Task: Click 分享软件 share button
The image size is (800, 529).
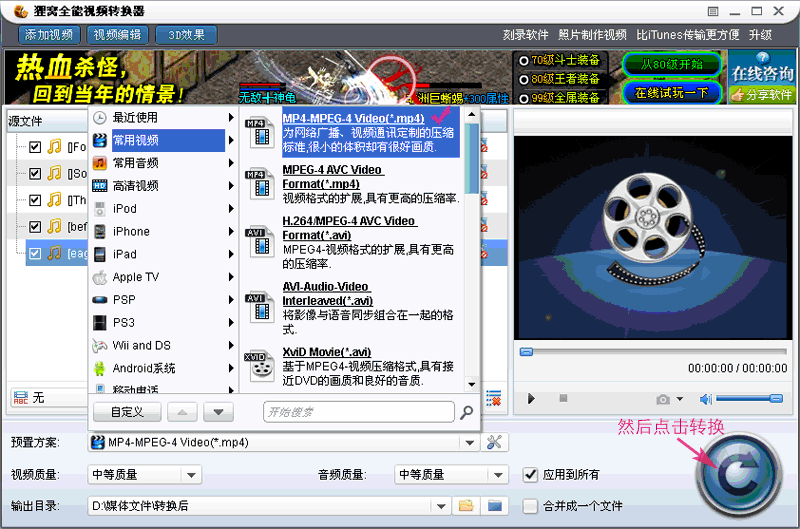Action: [x=762, y=94]
